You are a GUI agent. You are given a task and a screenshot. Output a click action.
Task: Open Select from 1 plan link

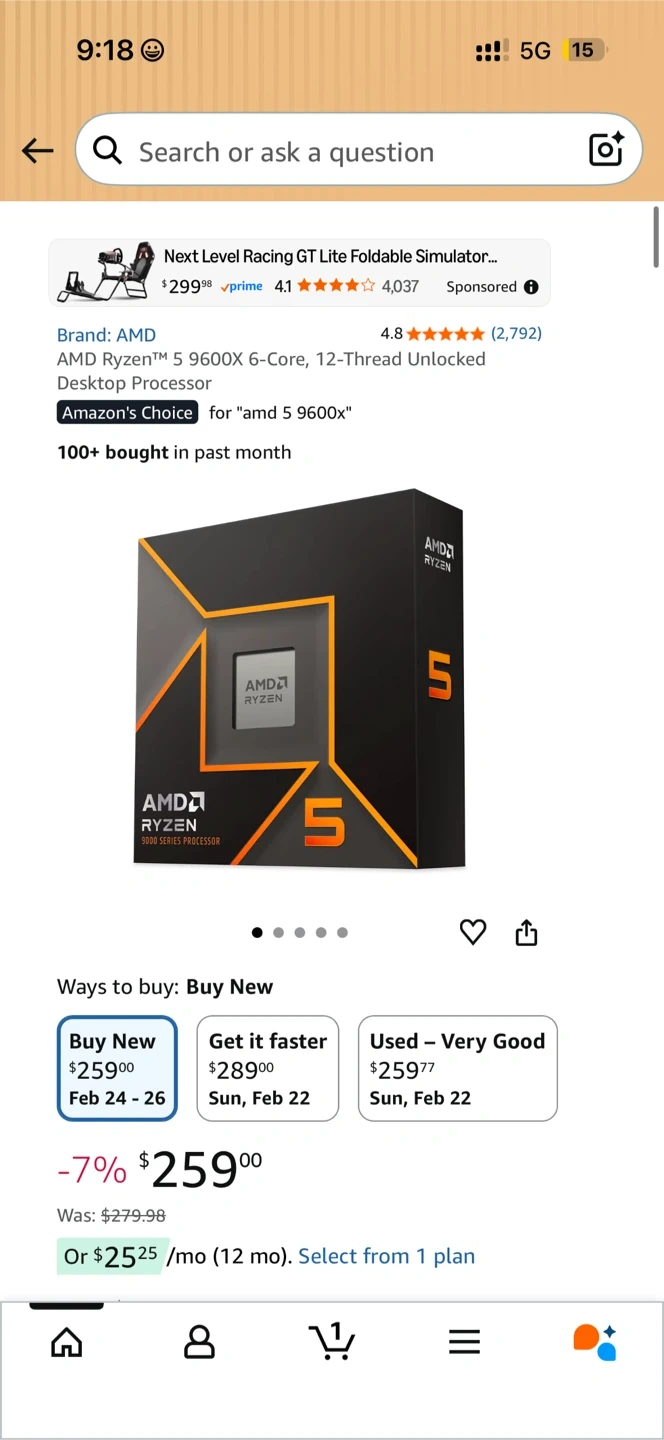coord(386,1256)
